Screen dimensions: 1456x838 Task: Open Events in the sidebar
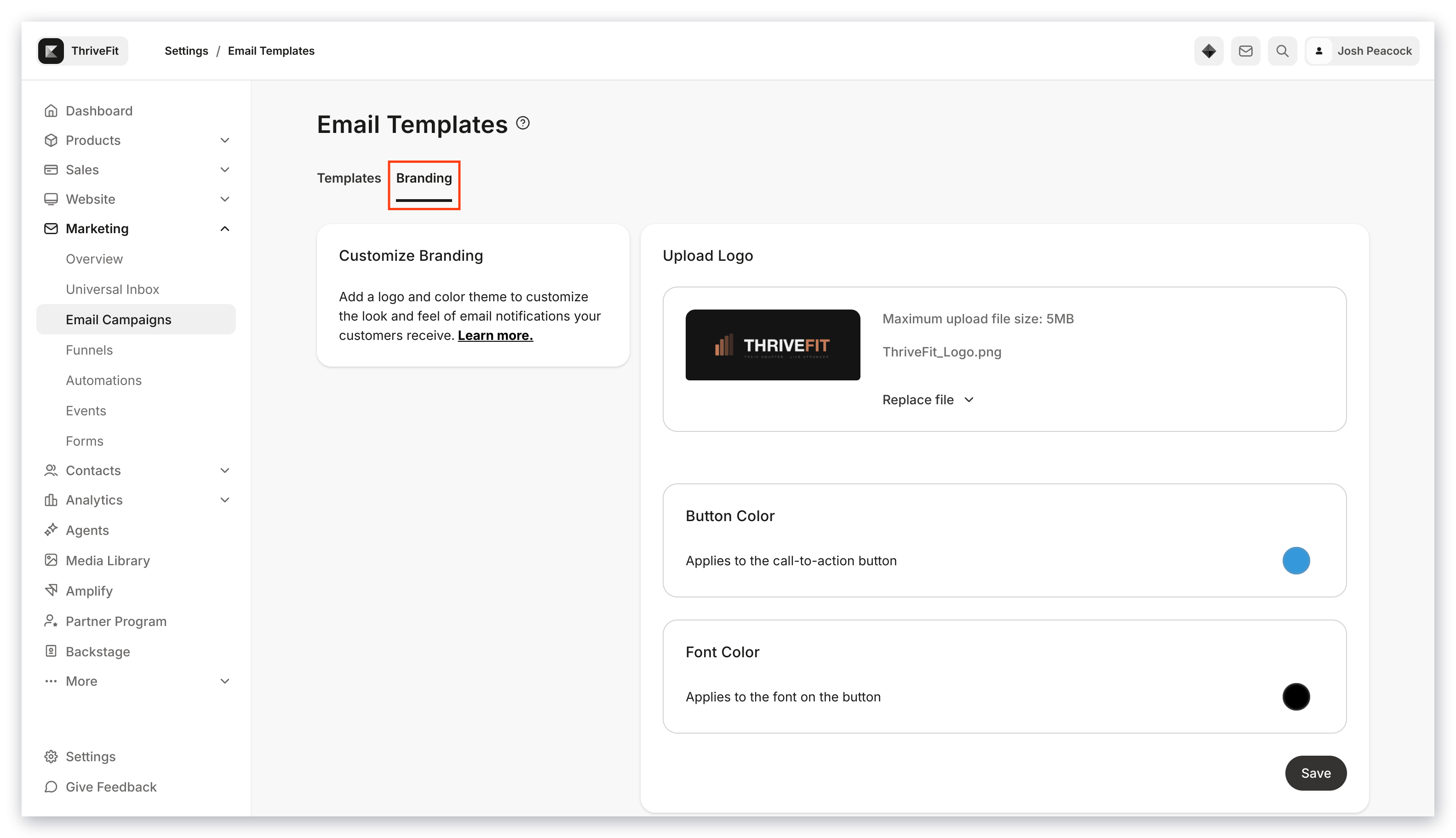pos(86,410)
